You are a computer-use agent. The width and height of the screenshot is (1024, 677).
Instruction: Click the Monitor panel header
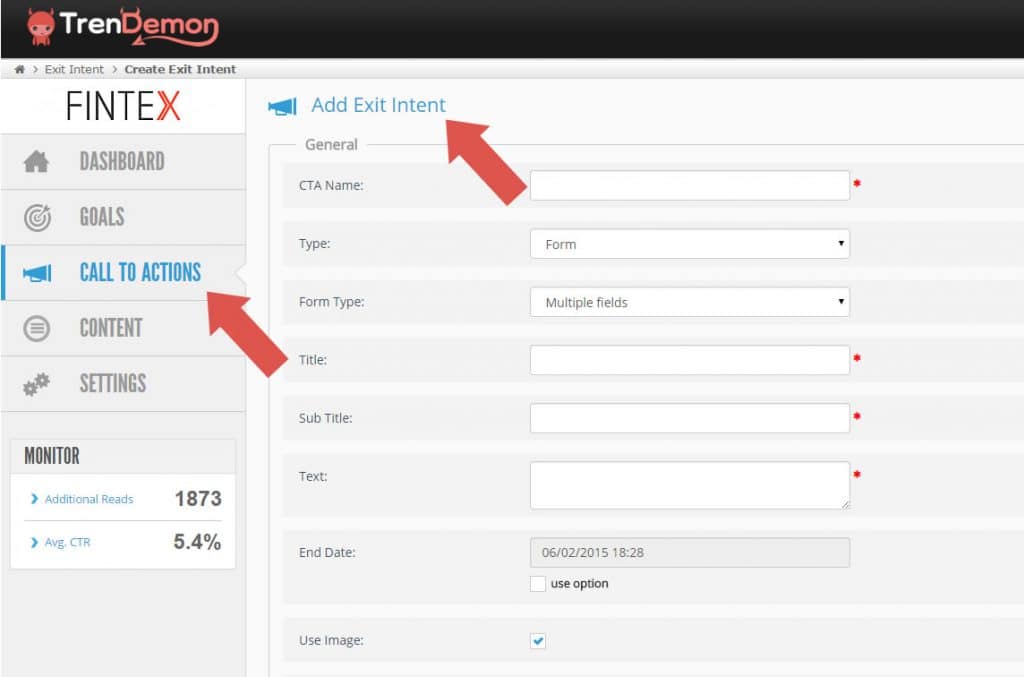[x=123, y=456]
